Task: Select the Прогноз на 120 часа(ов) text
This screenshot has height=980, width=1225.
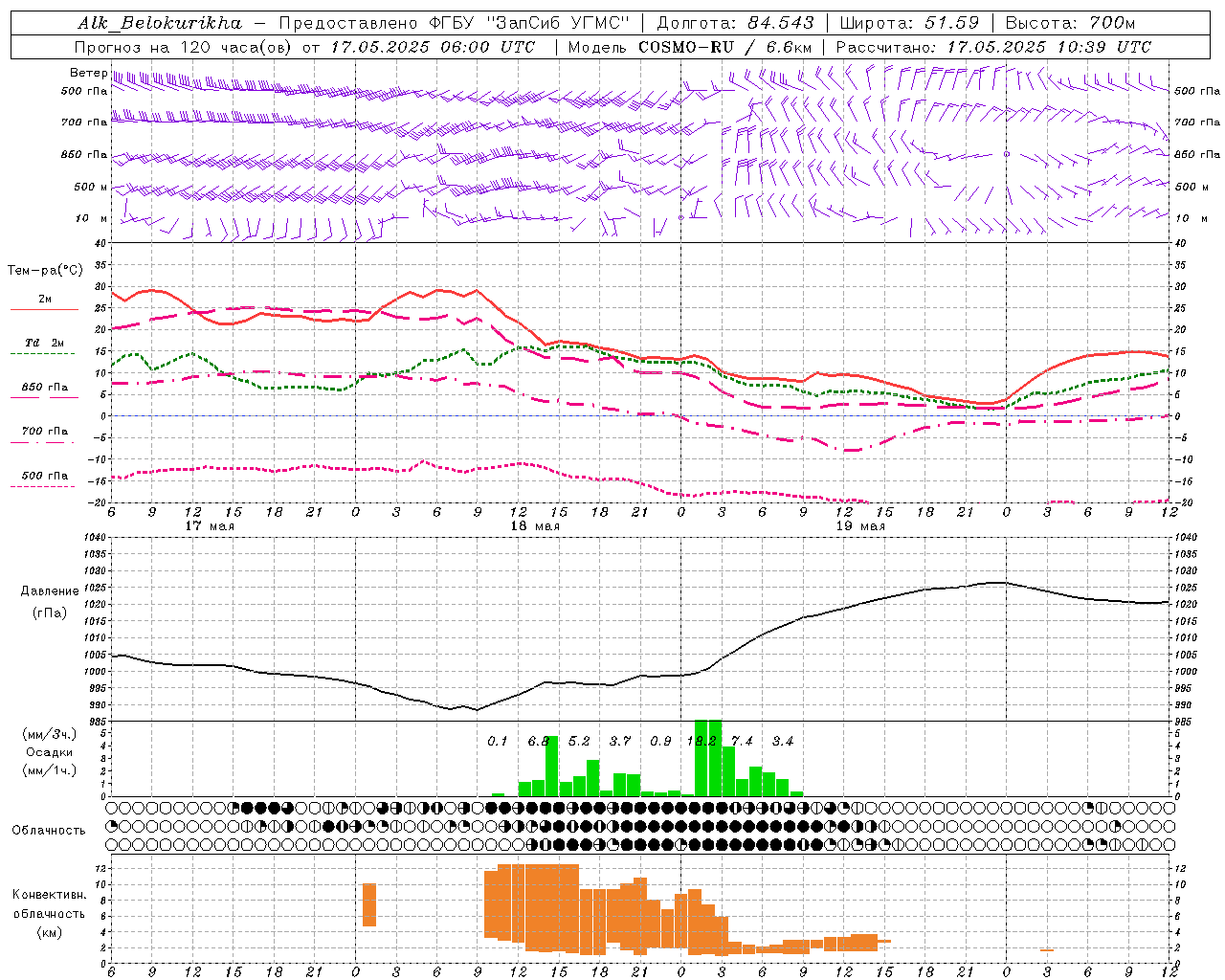Action: click(x=185, y=47)
